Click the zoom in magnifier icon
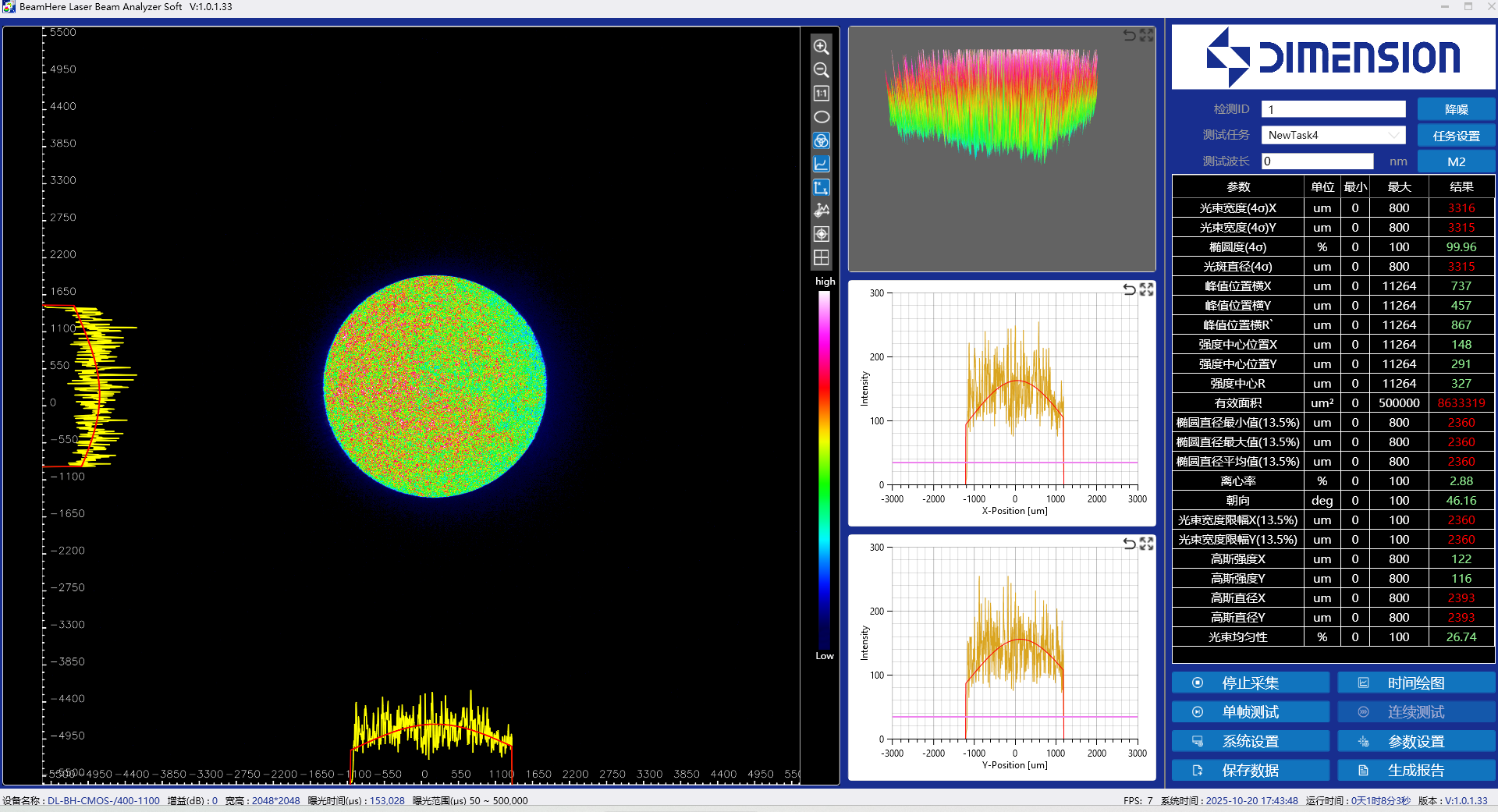 point(821,47)
